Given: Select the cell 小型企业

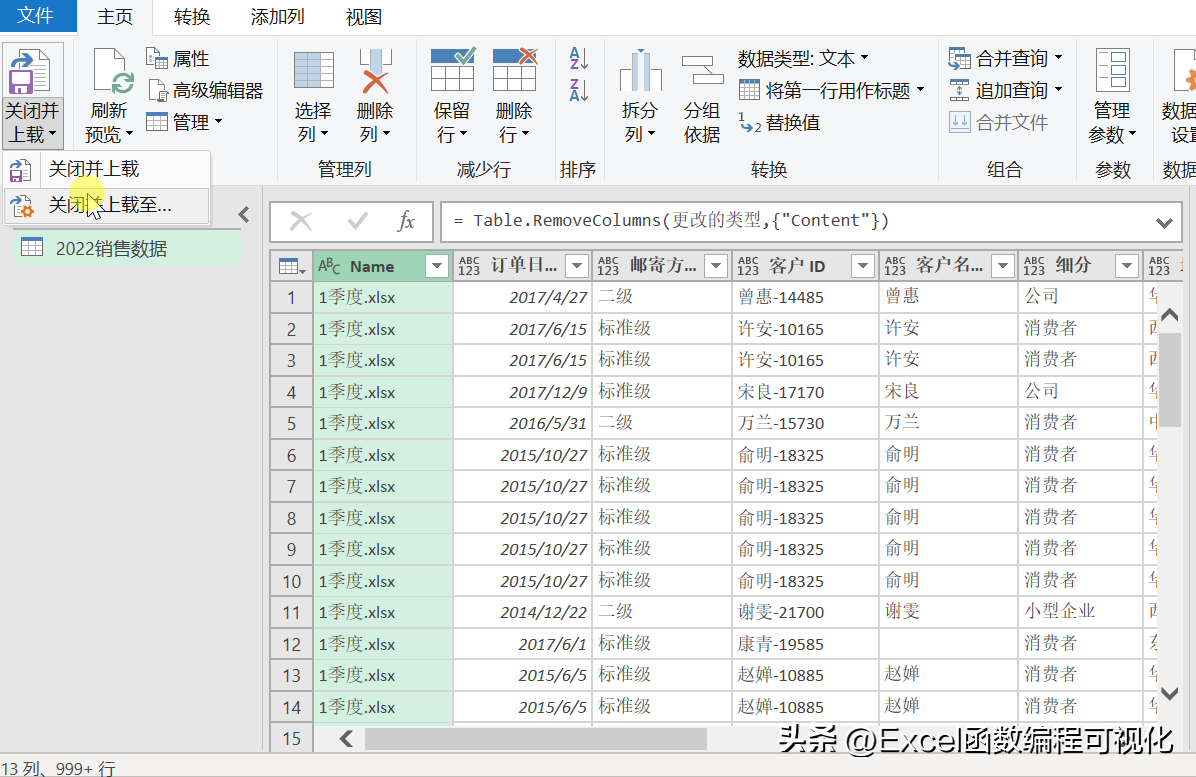Looking at the screenshot, I should point(1079,612).
